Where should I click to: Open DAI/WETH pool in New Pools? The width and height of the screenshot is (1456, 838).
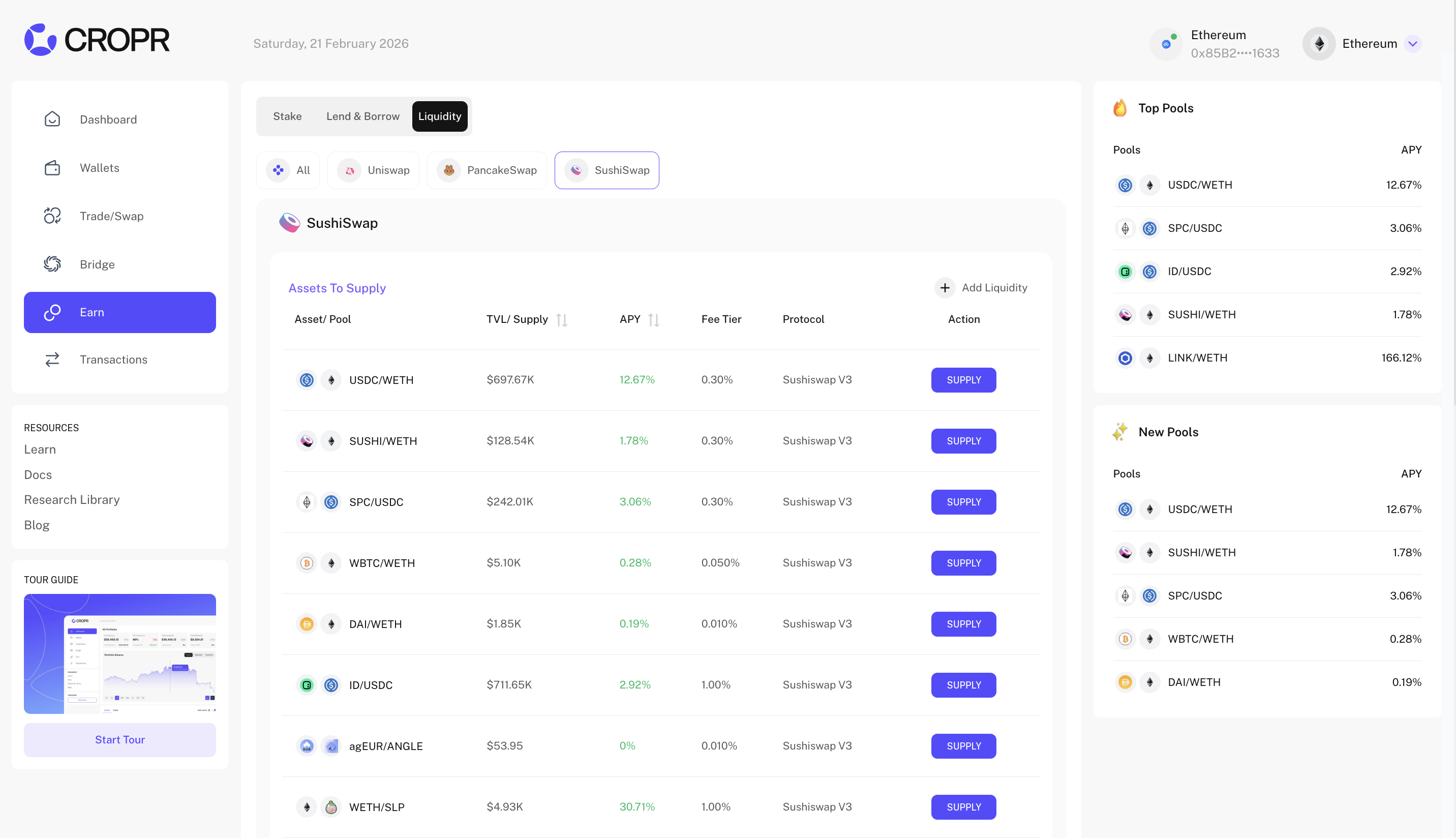point(1267,682)
